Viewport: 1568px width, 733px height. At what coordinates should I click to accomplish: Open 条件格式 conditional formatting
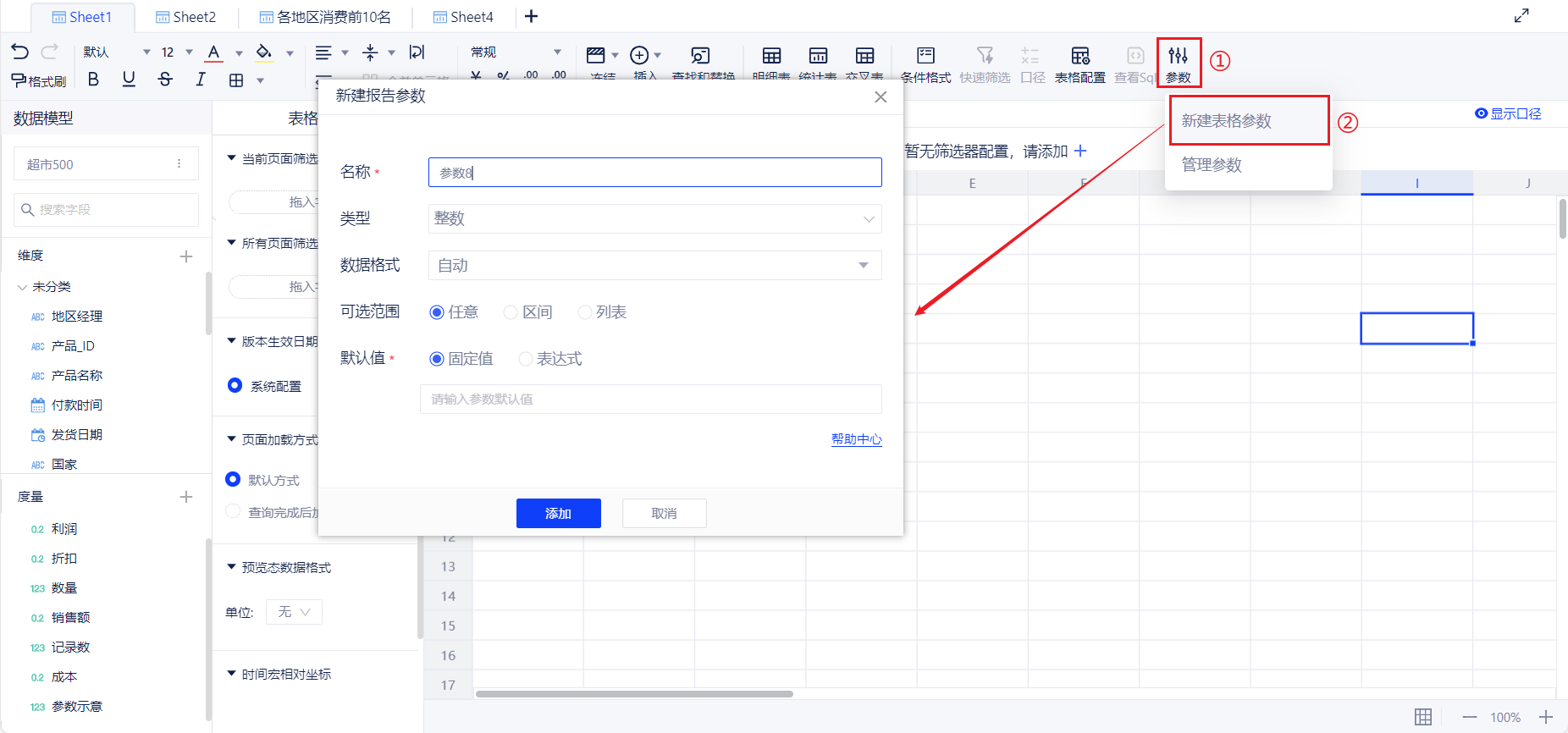tap(925, 64)
